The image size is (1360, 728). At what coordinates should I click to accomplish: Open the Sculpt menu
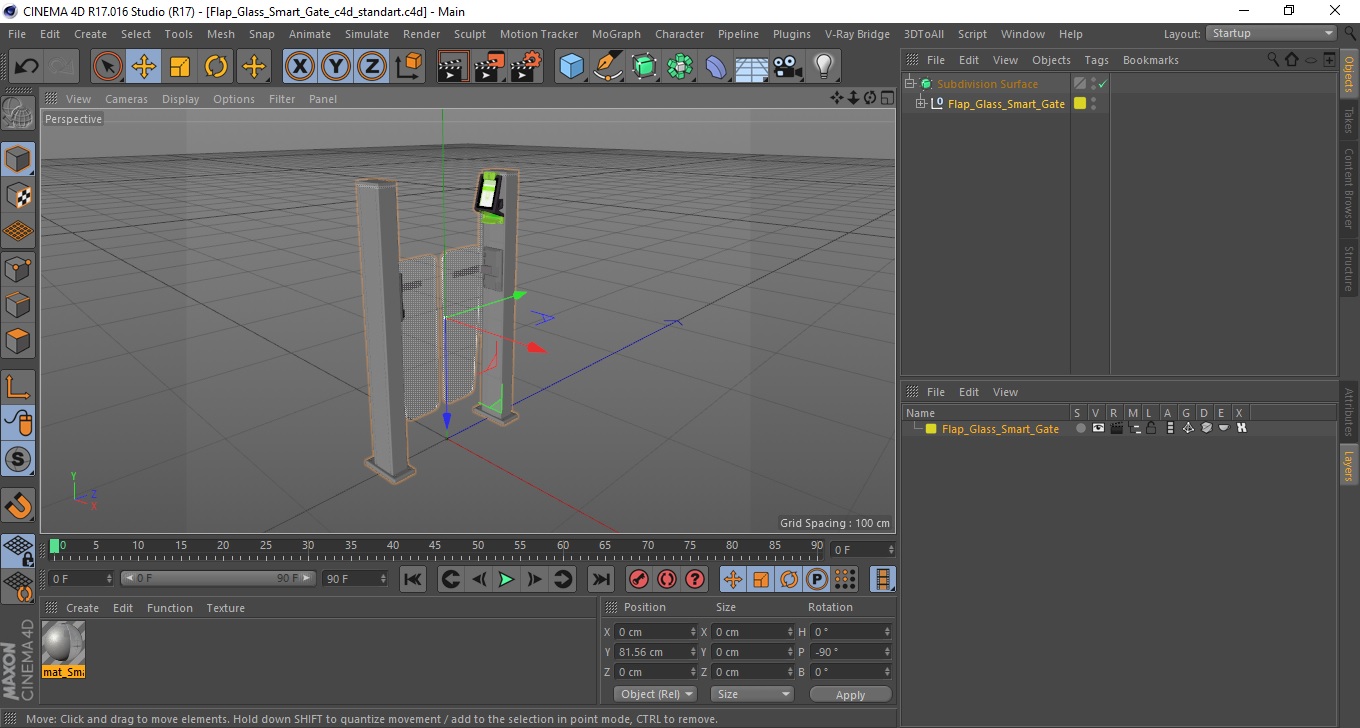click(x=470, y=34)
